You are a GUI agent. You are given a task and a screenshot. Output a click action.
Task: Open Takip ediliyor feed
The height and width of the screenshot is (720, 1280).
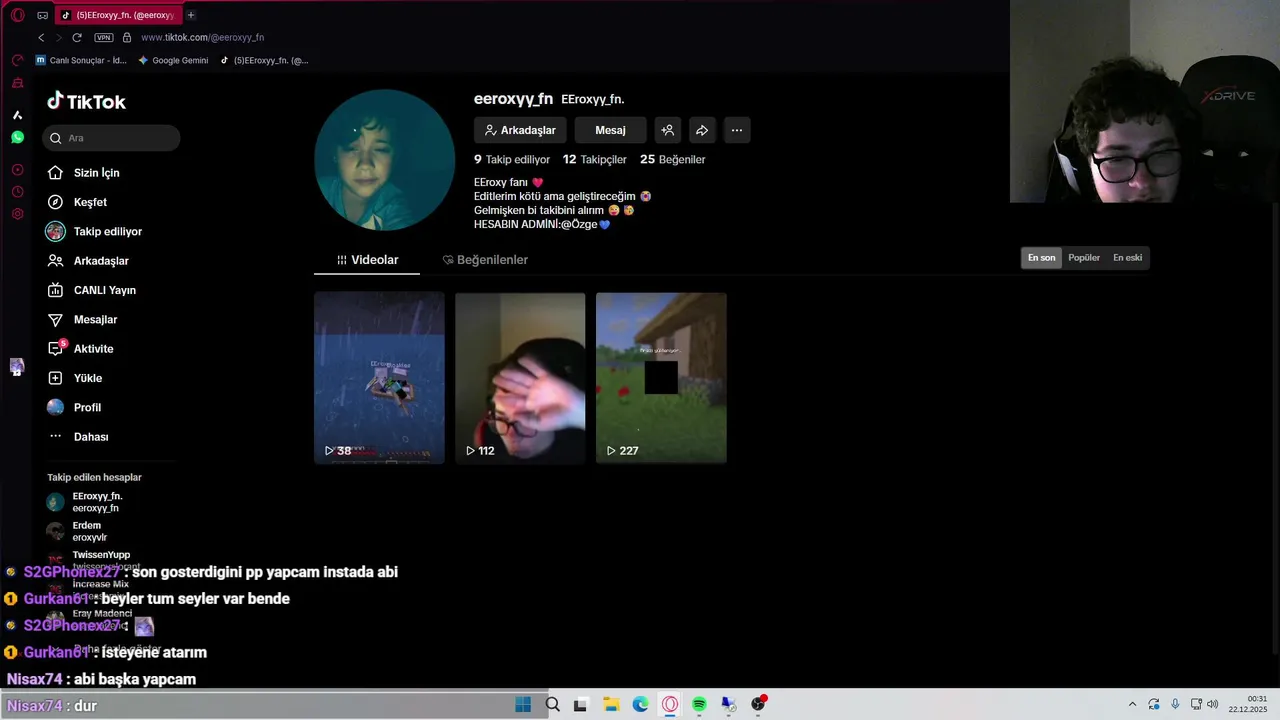[94, 231]
